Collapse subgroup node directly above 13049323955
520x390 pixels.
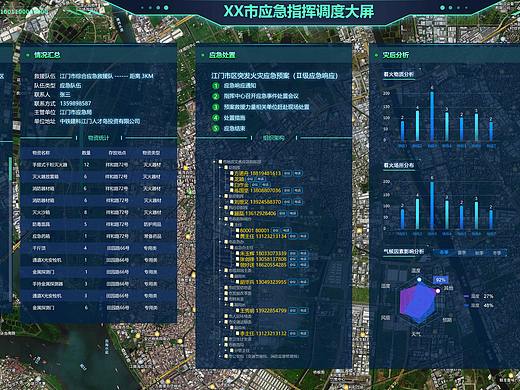(x=226, y=276)
